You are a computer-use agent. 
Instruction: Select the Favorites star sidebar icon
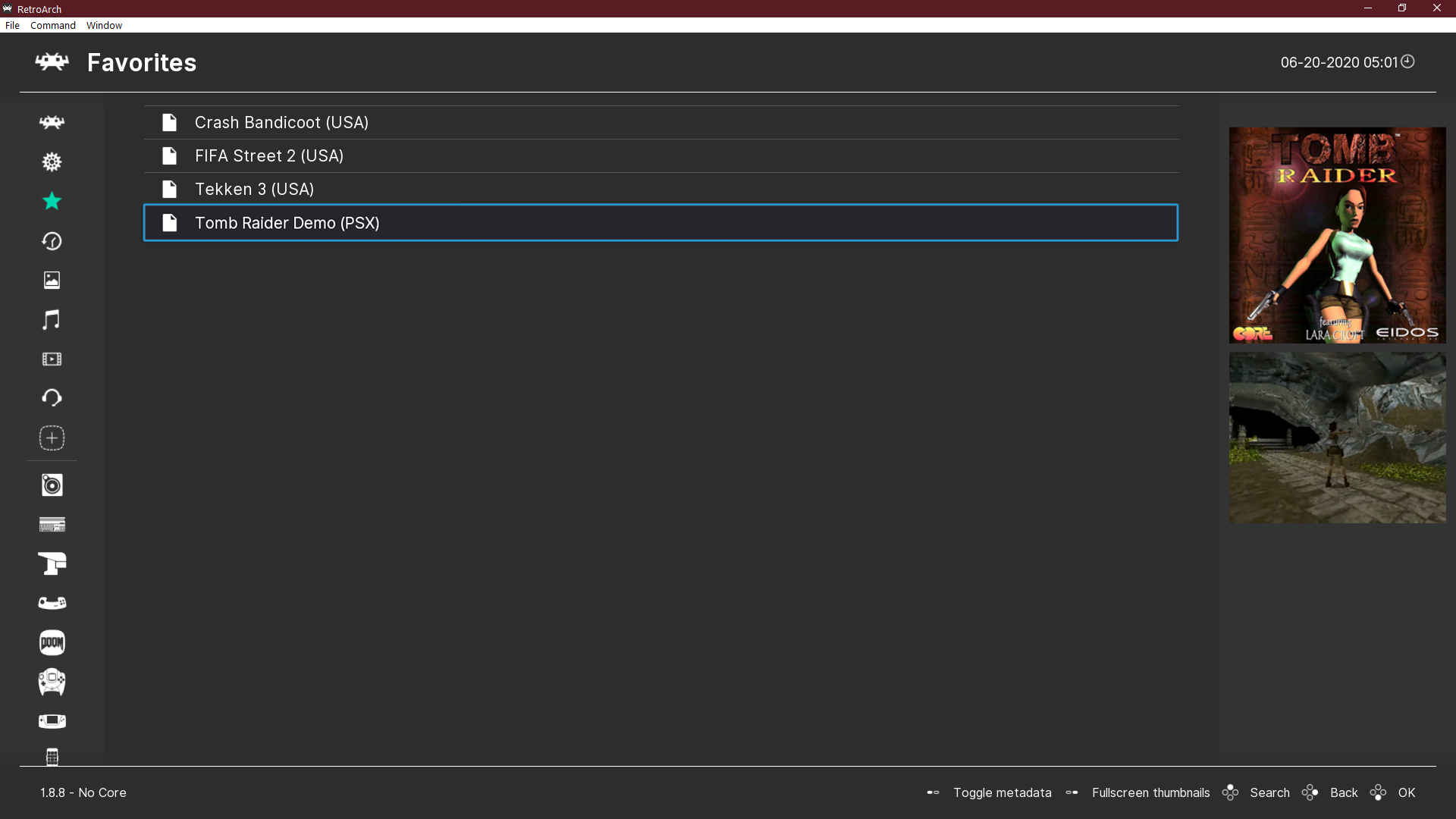click(52, 201)
